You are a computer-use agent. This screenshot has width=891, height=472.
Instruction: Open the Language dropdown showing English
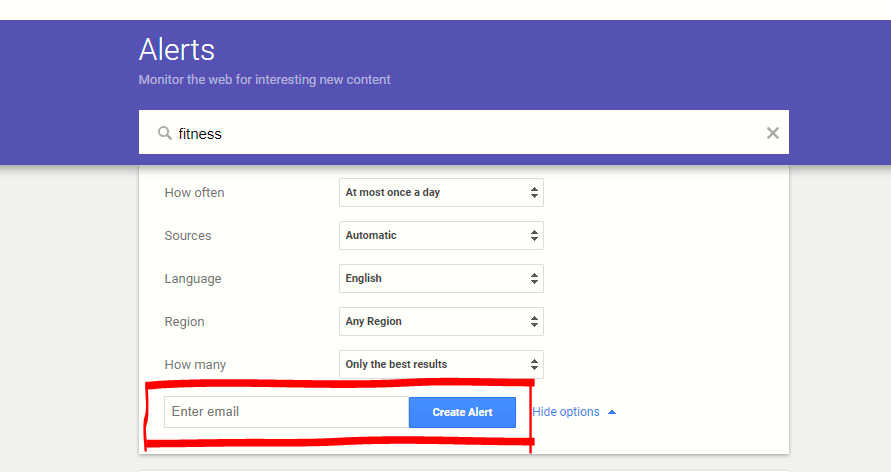(441, 279)
